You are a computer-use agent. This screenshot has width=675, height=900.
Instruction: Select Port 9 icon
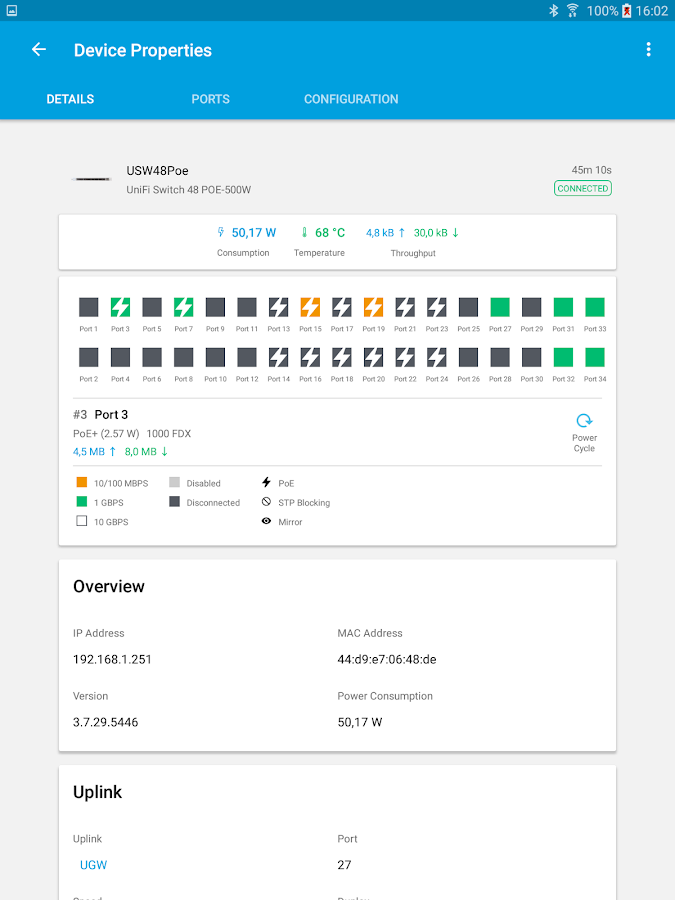[x=215, y=307]
